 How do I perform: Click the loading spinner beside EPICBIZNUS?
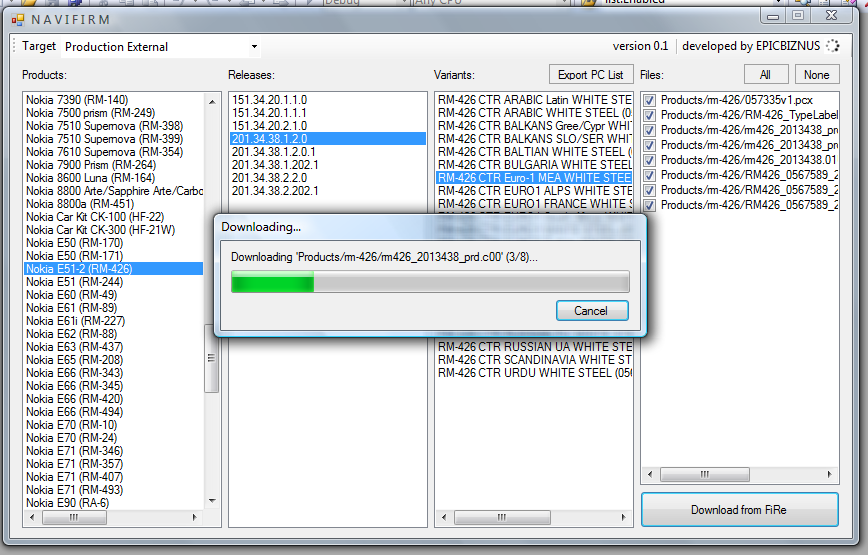click(833, 46)
